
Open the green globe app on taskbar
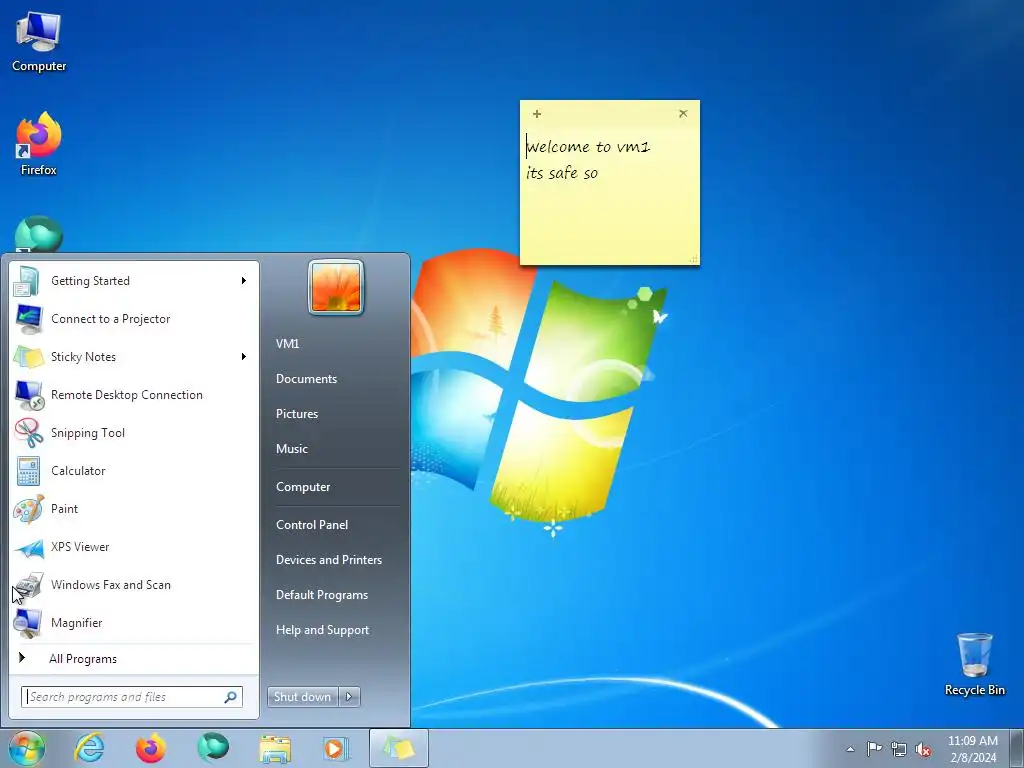point(213,748)
